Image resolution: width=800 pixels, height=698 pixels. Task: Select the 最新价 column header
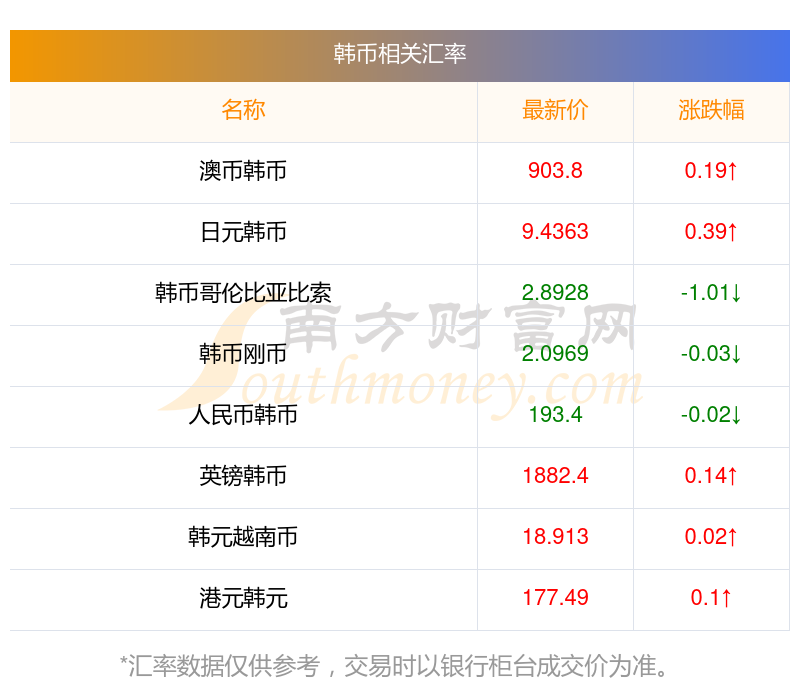[555, 110]
